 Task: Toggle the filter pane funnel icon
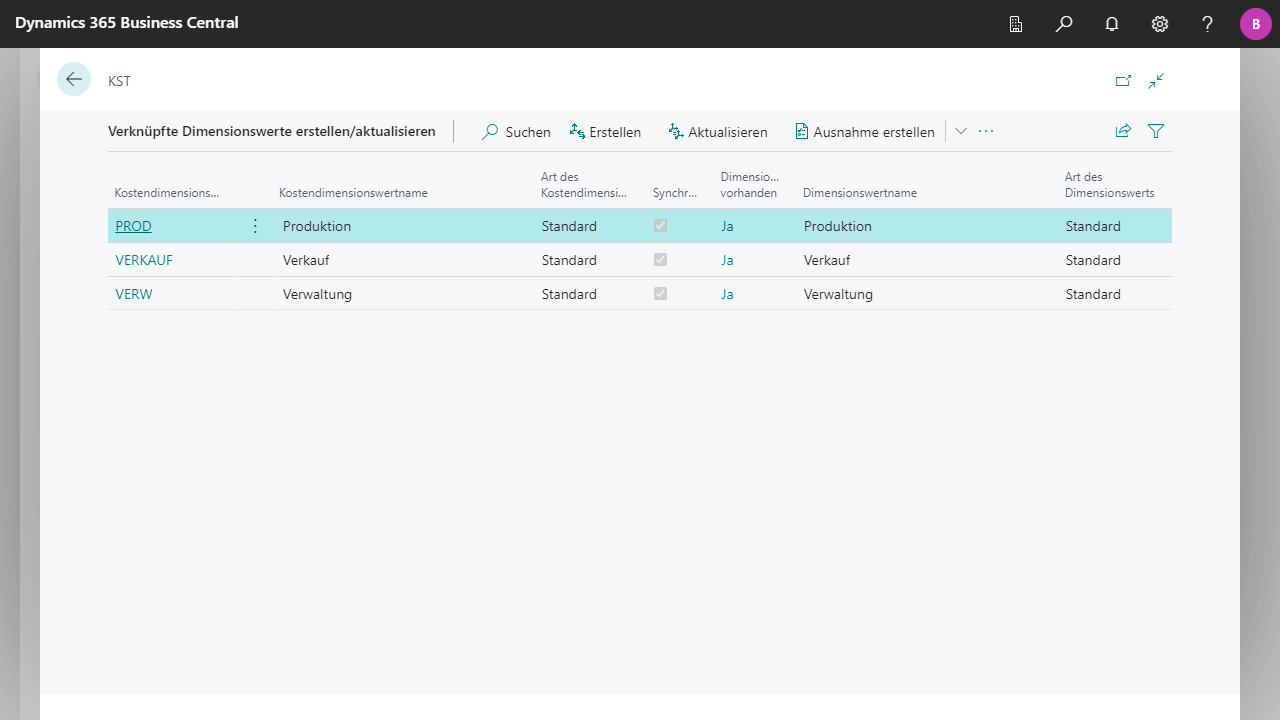click(x=1156, y=131)
